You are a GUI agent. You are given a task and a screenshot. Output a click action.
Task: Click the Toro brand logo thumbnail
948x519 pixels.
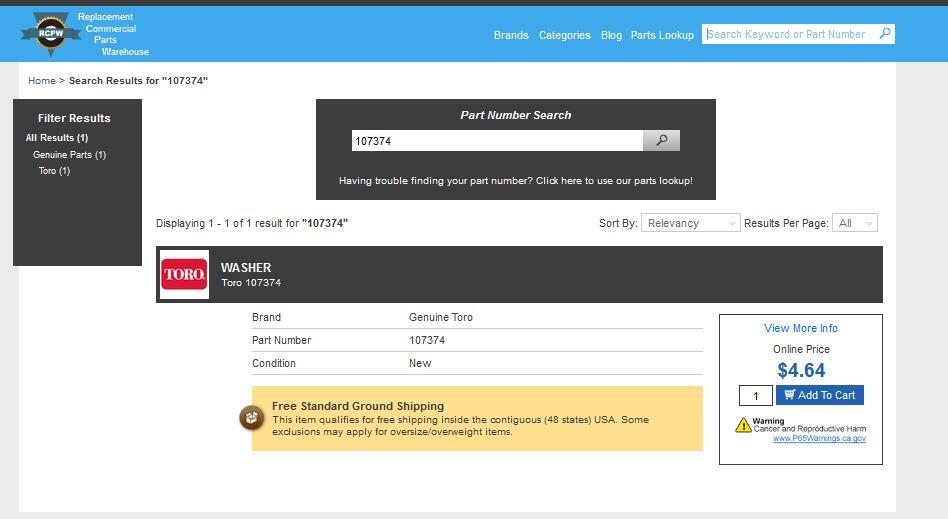(184, 275)
